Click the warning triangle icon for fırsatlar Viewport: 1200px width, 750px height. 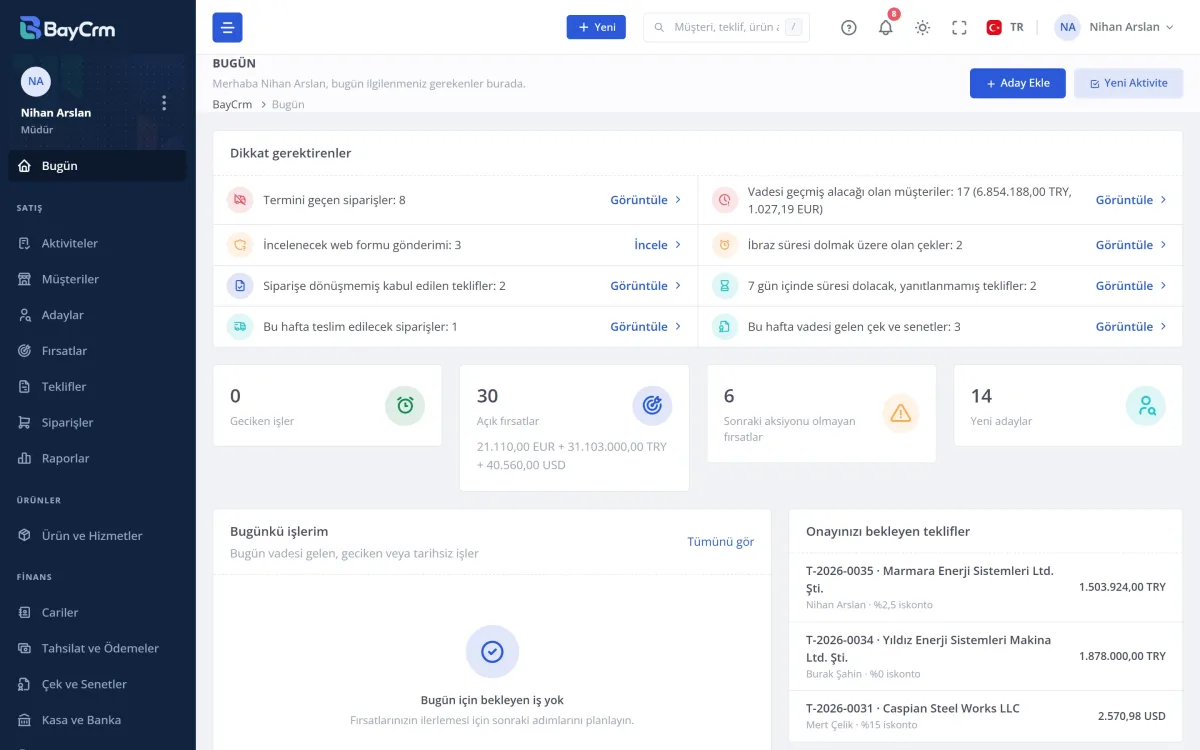click(901, 413)
